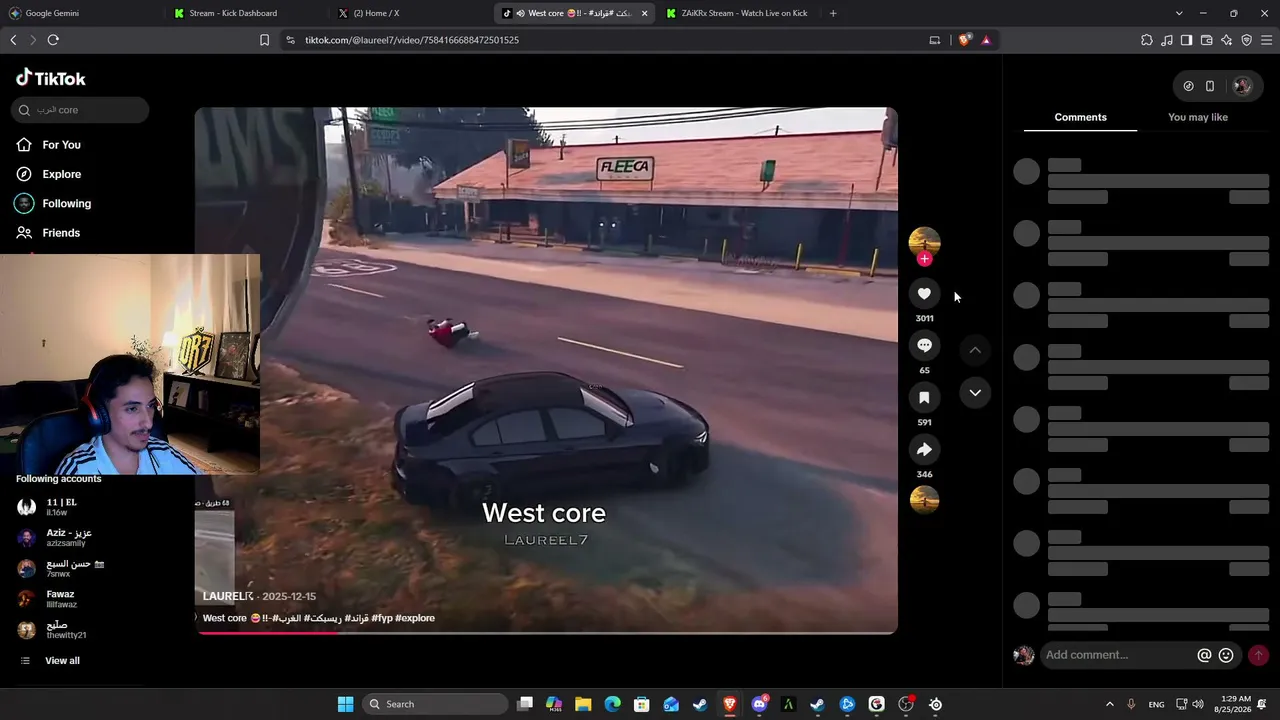This screenshot has height=720, width=1280.
Task: Open the spinning sound disc thumbnail
Action: coord(924,498)
